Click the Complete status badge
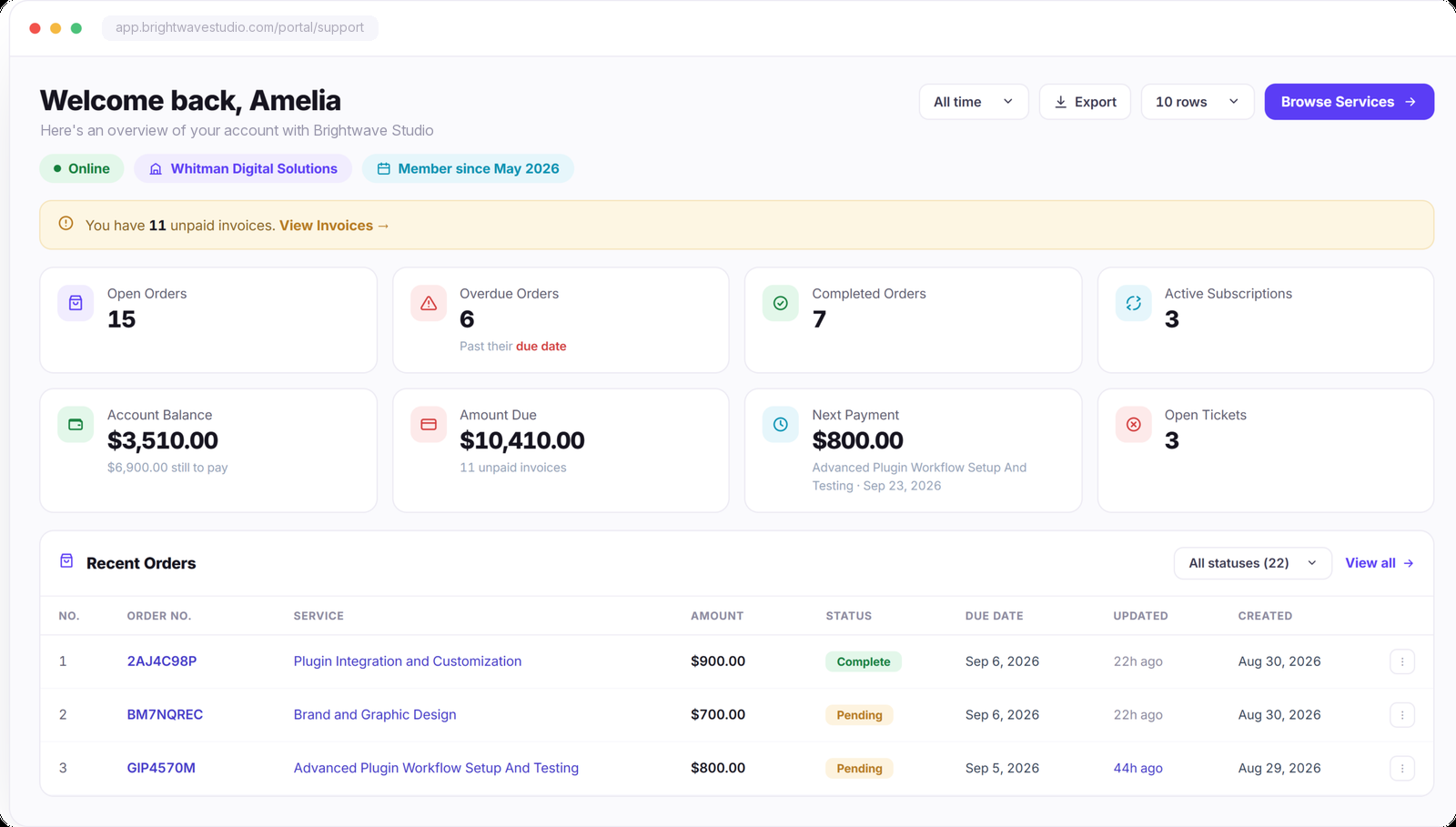 point(864,662)
